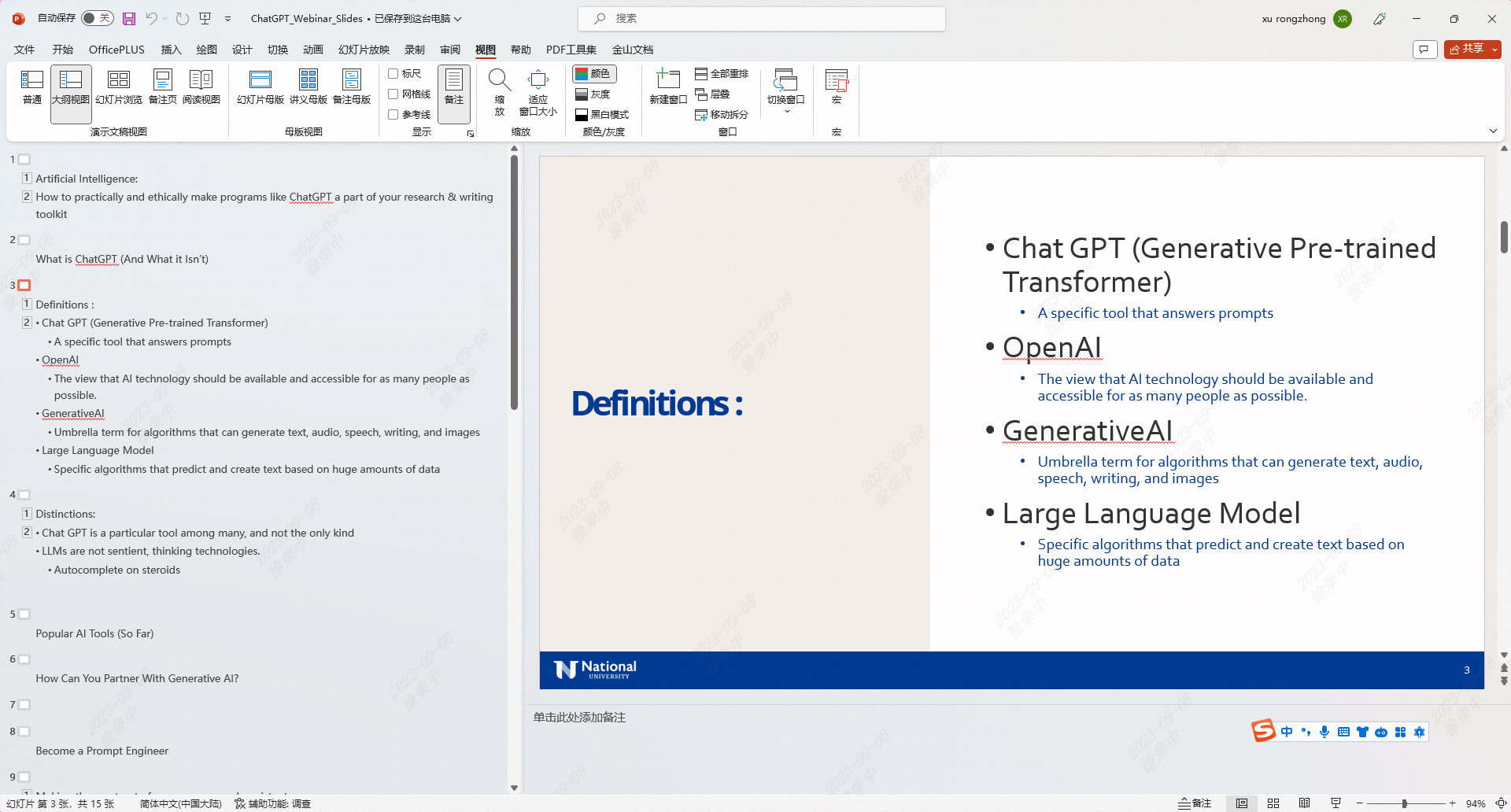1511x812 pixels.
Task: Zoom out with the minus button
Action: coord(1359,803)
